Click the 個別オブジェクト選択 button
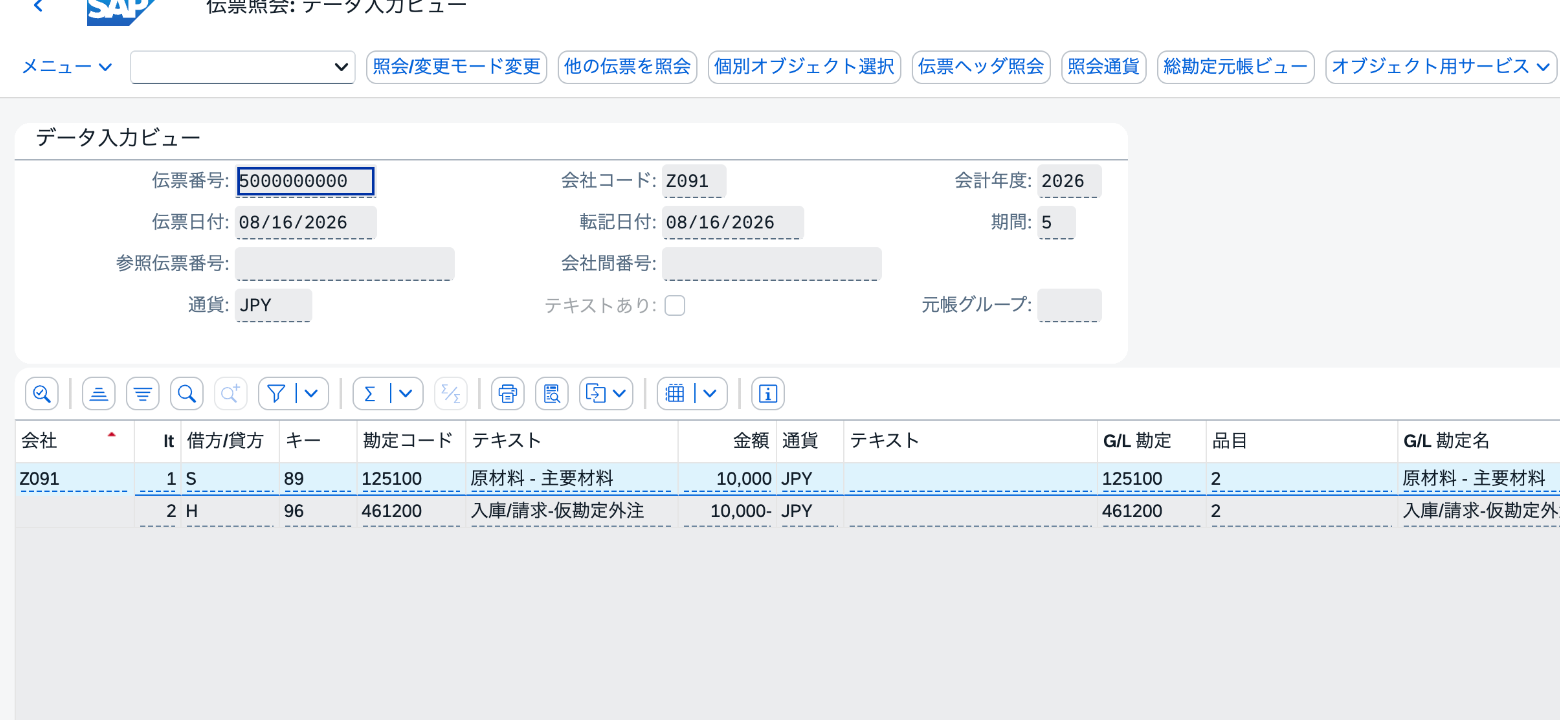 (x=805, y=67)
